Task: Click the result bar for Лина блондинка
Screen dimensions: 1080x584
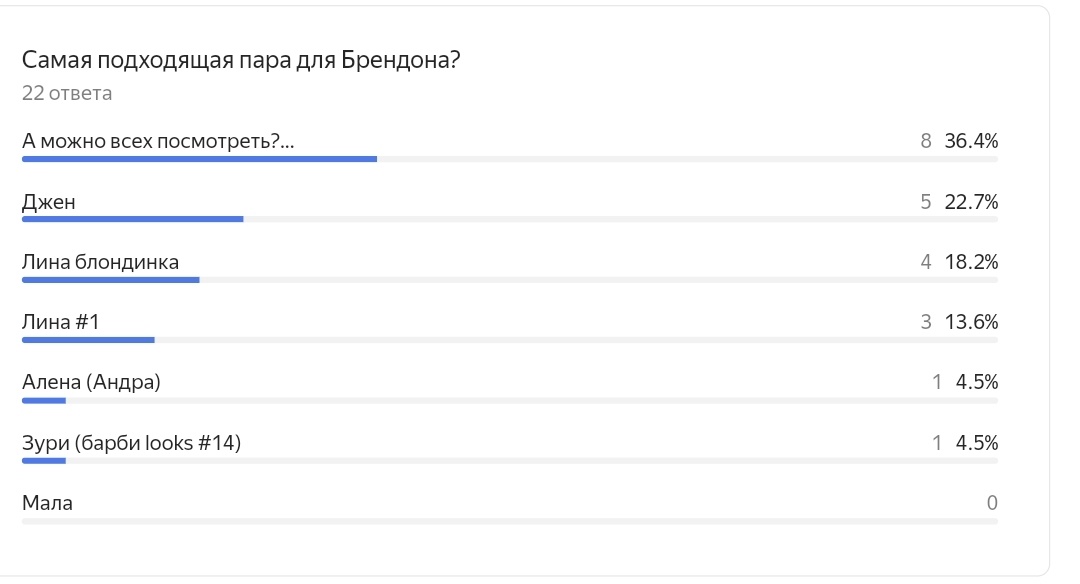Action: pos(510,280)
